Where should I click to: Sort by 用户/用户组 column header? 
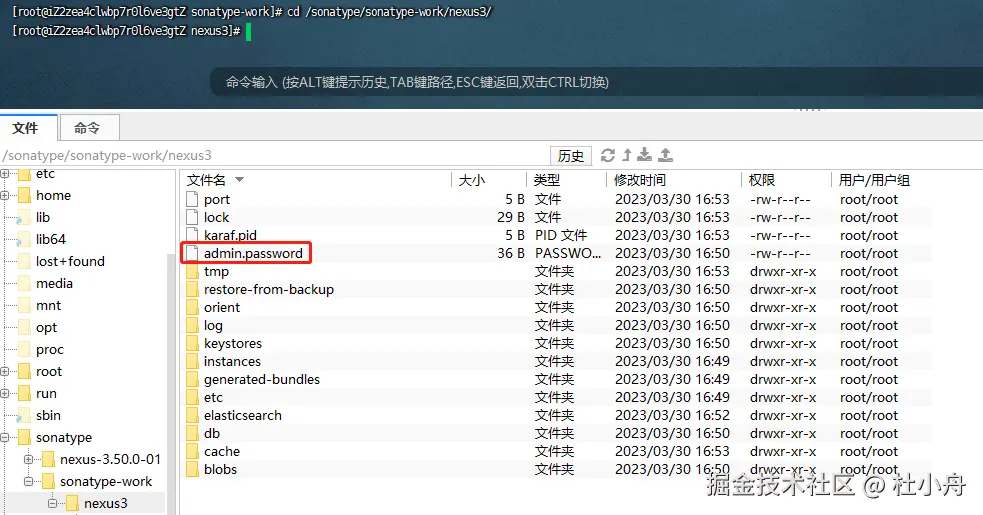point(874,180)
